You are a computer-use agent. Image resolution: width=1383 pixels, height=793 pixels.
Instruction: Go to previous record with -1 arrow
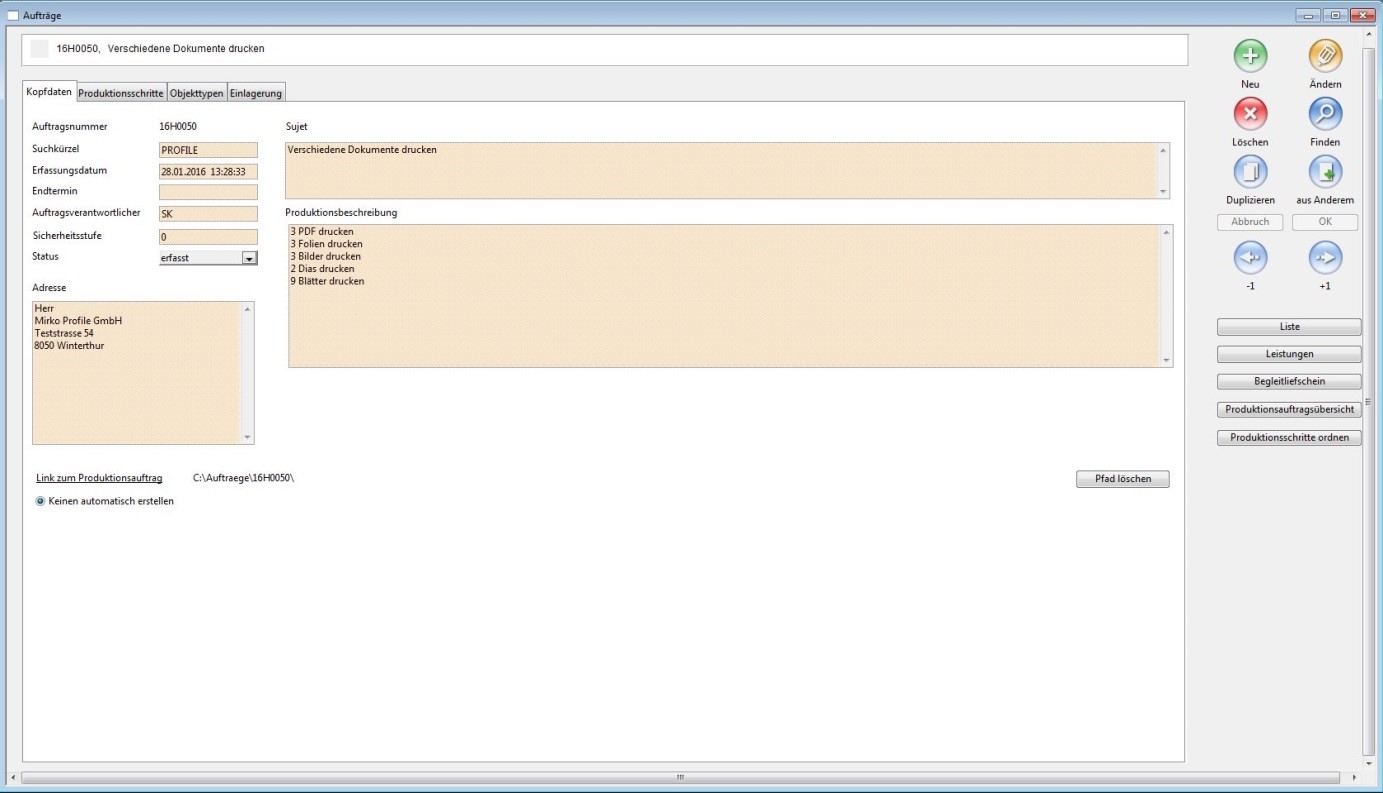coord(1250,258)
